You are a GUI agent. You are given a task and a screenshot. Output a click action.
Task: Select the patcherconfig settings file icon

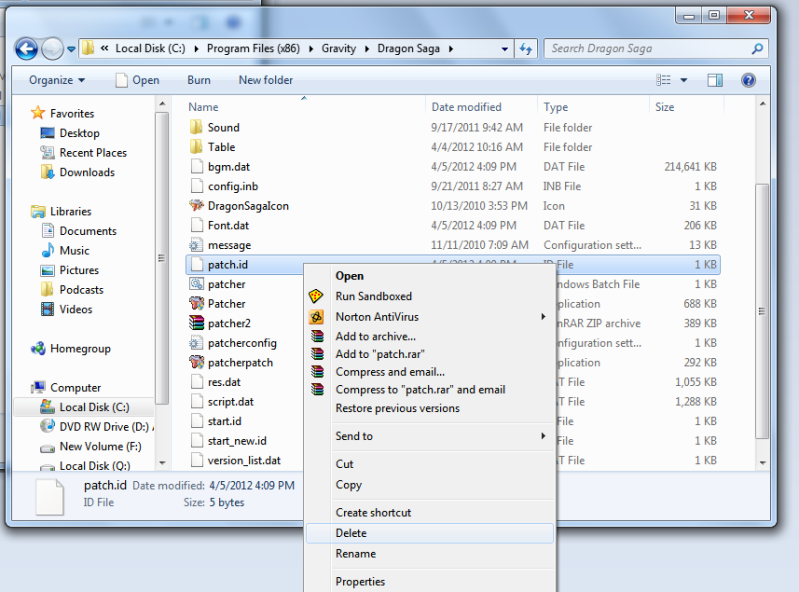196,343
